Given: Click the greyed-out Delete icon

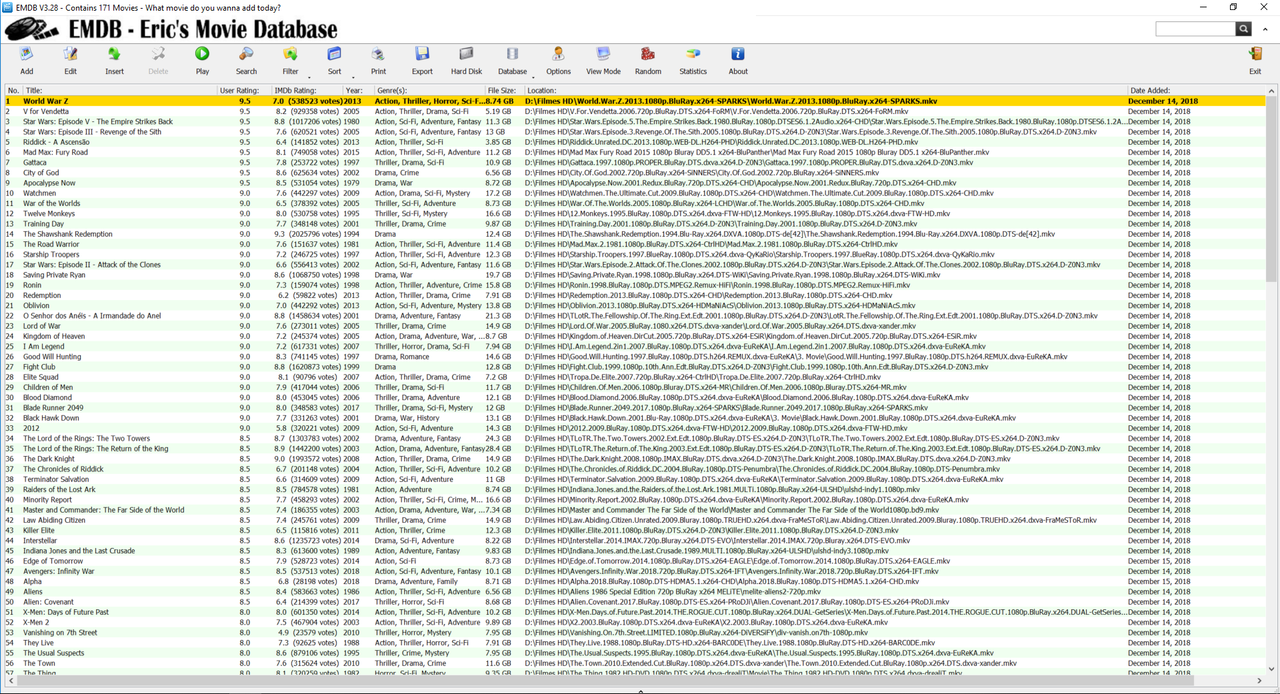Looking at the screenshot, I should click(158, 54).
